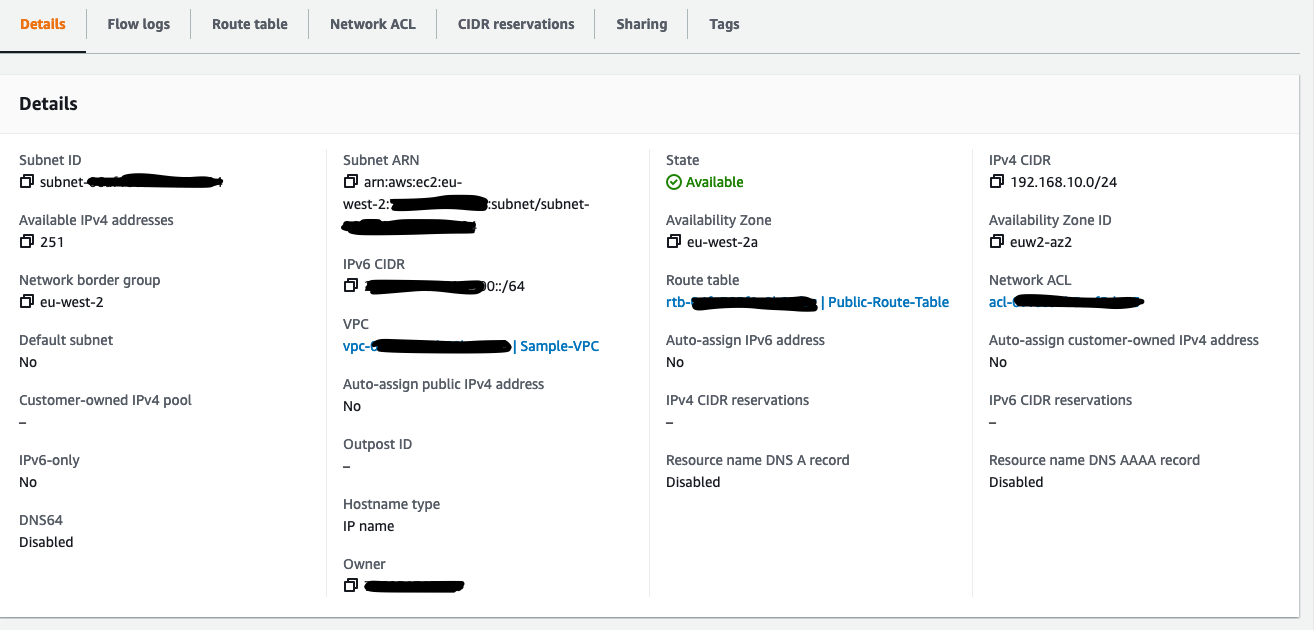Copy the Availability Zone ID euw2-az2
1314x630 pixels.
coord(996,242)
